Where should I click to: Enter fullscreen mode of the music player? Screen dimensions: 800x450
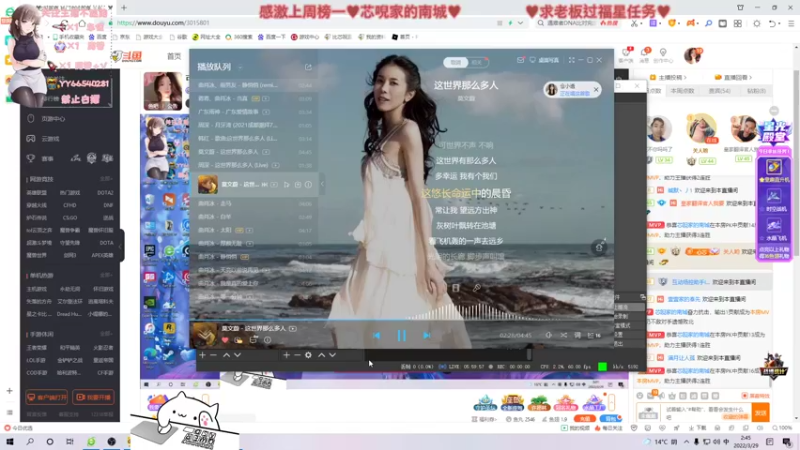[571, 60]
